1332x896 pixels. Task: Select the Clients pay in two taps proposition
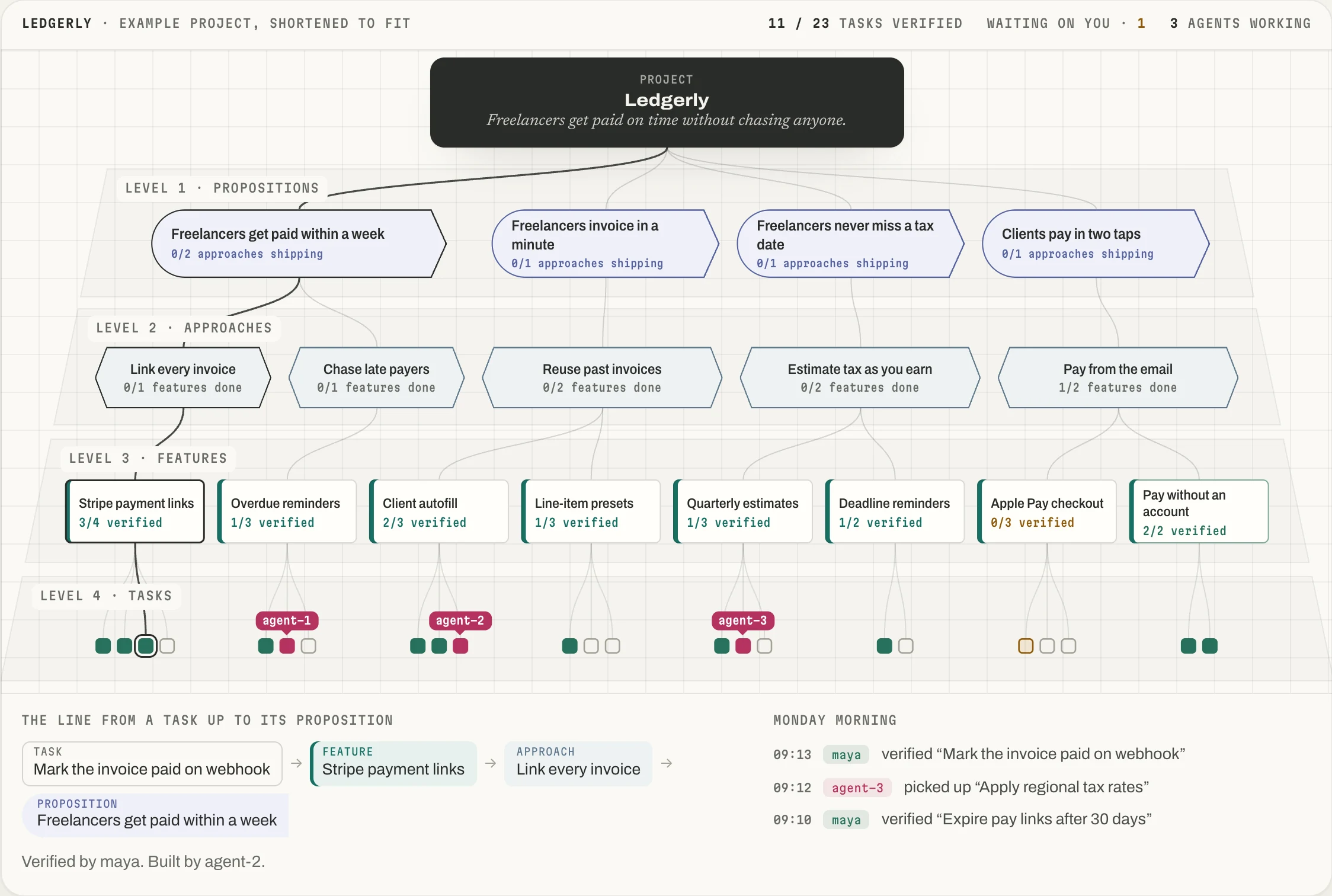coord(1096,244)
